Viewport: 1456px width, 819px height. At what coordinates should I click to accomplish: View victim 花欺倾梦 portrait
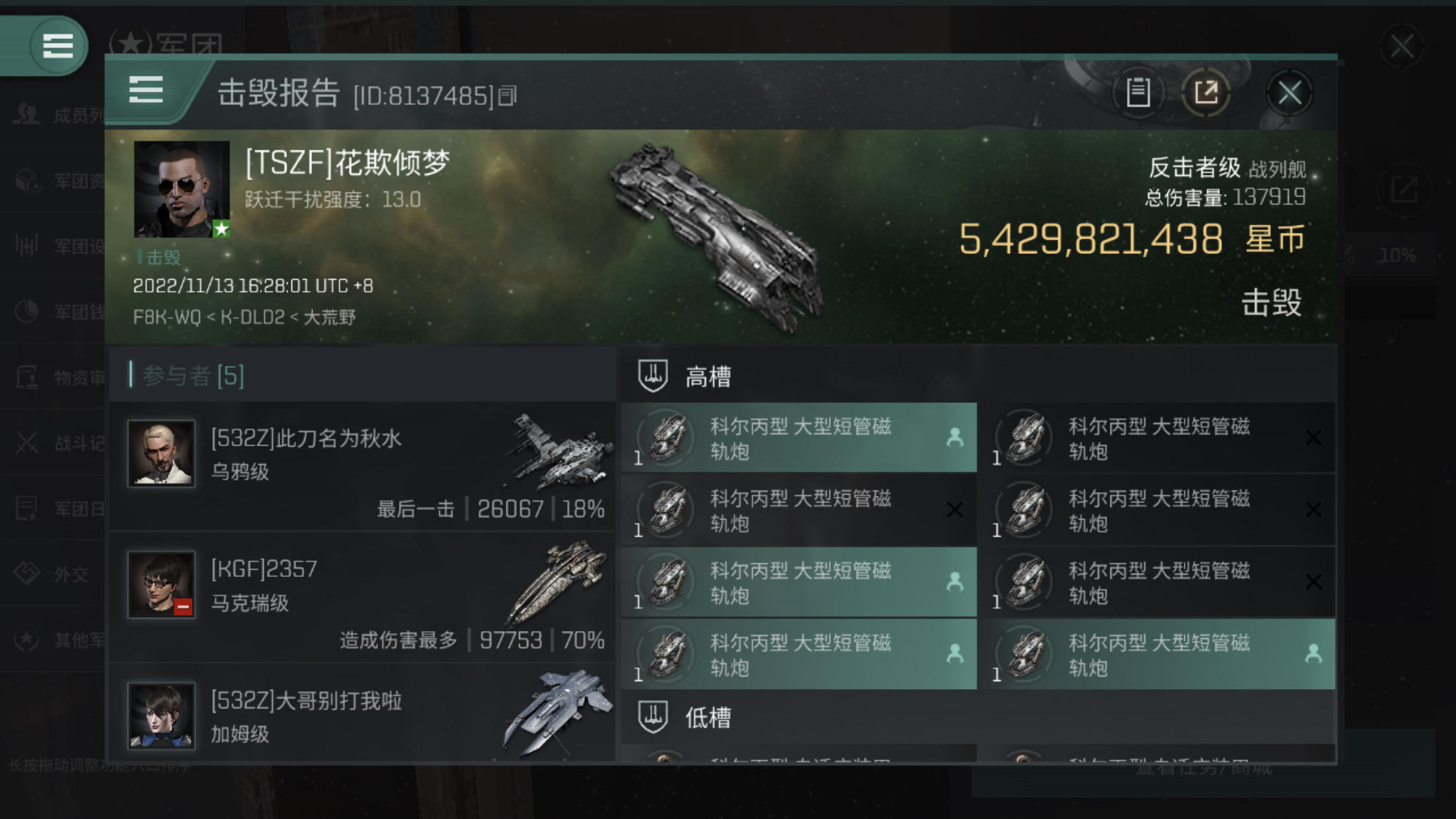pos(182,189)
